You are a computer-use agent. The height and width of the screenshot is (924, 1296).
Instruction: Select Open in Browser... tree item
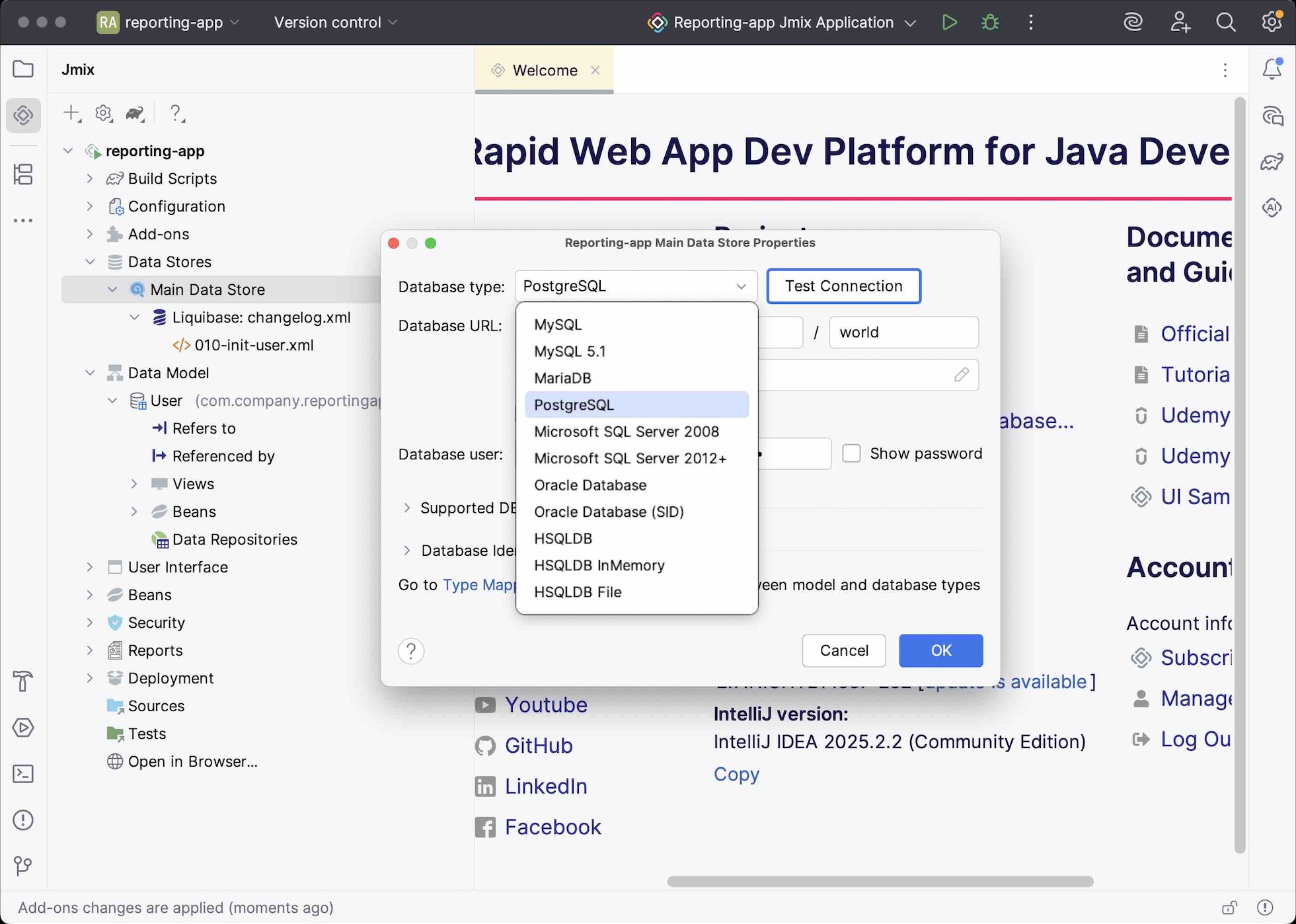(x=192, y=761)
